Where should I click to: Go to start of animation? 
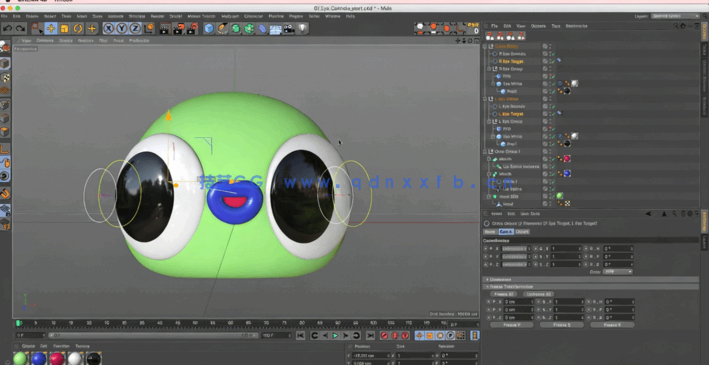(300, 335)
